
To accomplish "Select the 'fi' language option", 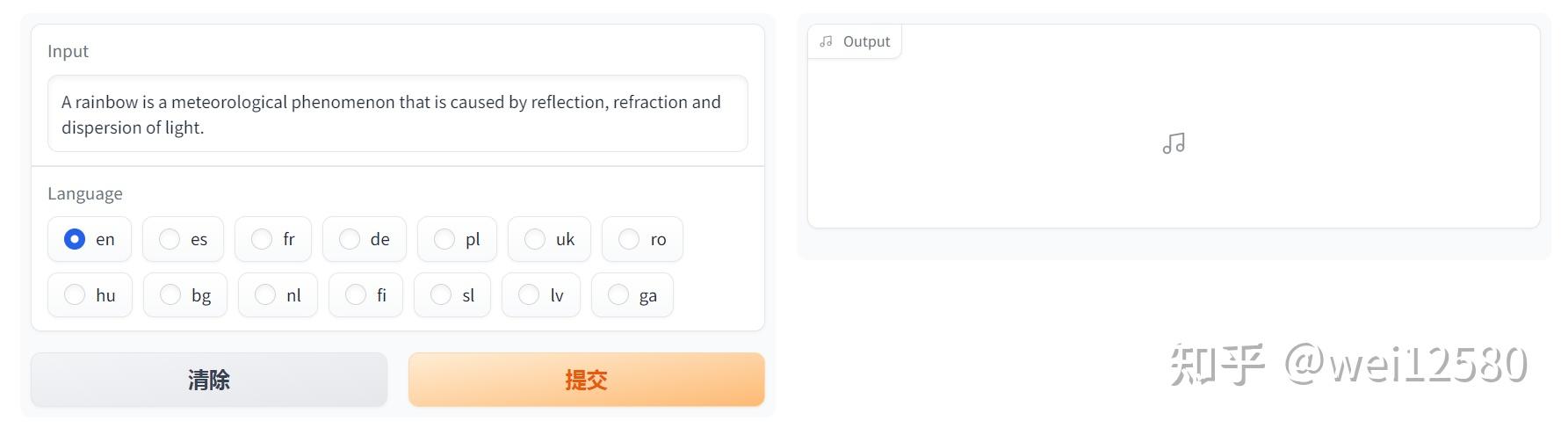I will pyautogui.click(x=356, y=295).
